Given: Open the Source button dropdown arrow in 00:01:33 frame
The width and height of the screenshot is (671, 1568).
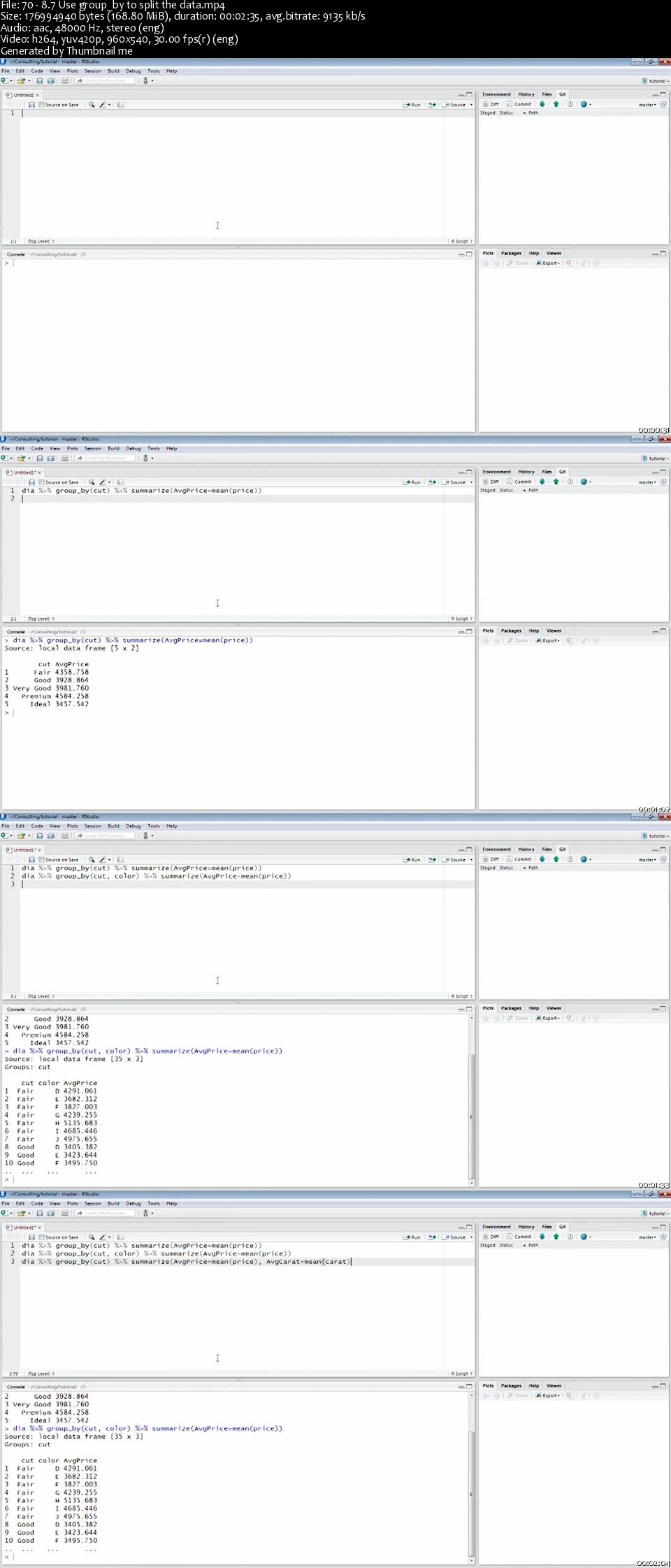Looking at the screenshot, I should 471,860.
